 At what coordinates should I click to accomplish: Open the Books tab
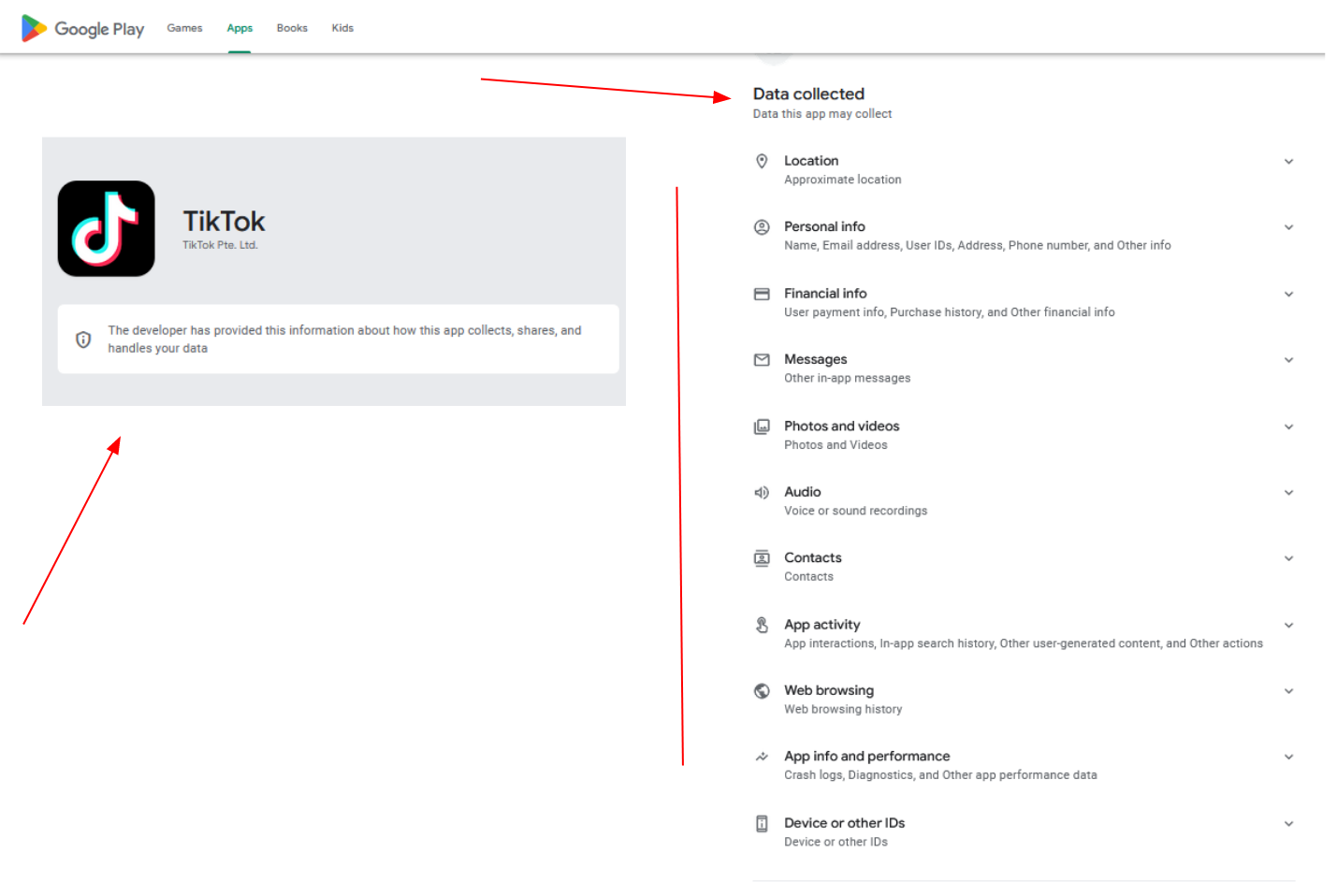click(x=292, y=28)
